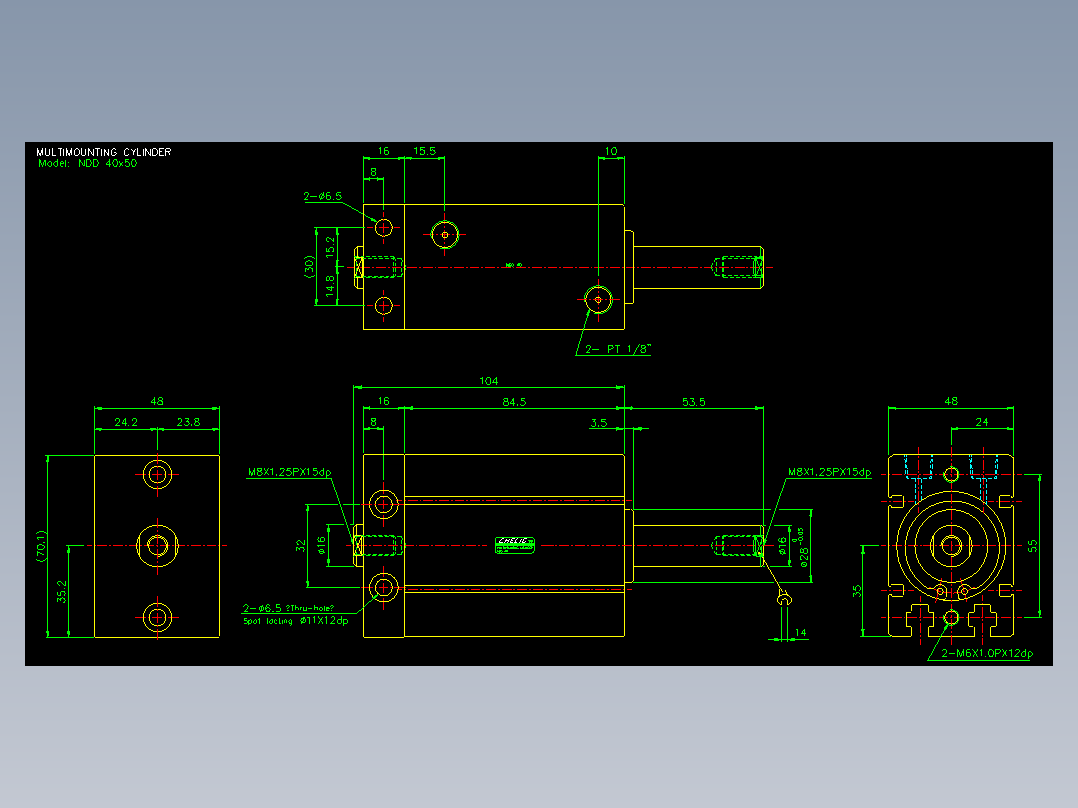Click the "14.8" vertical dimension
Screen dimensions: 1078x808
coord(331,285)
